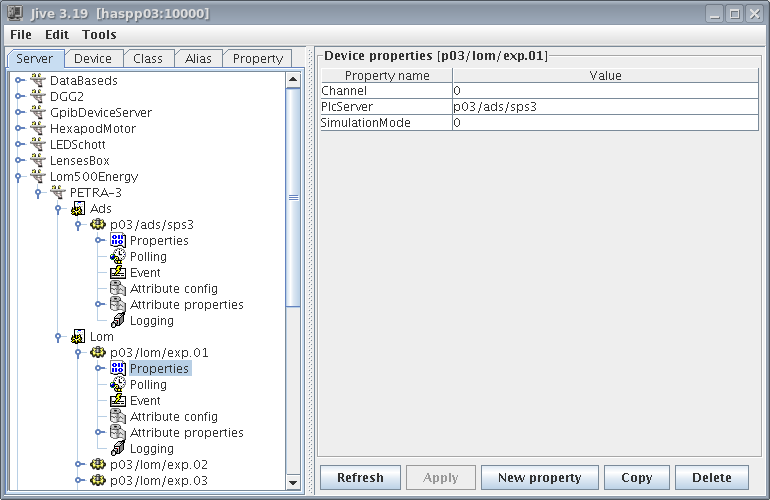Click the LEDSchott server icon

38,144
